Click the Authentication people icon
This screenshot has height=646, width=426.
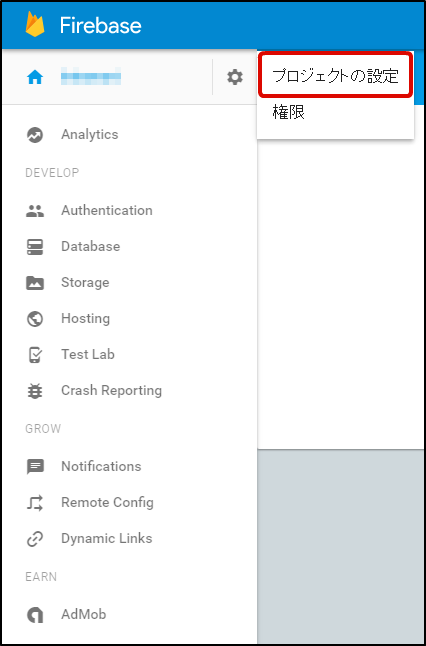tap(35, 211)
